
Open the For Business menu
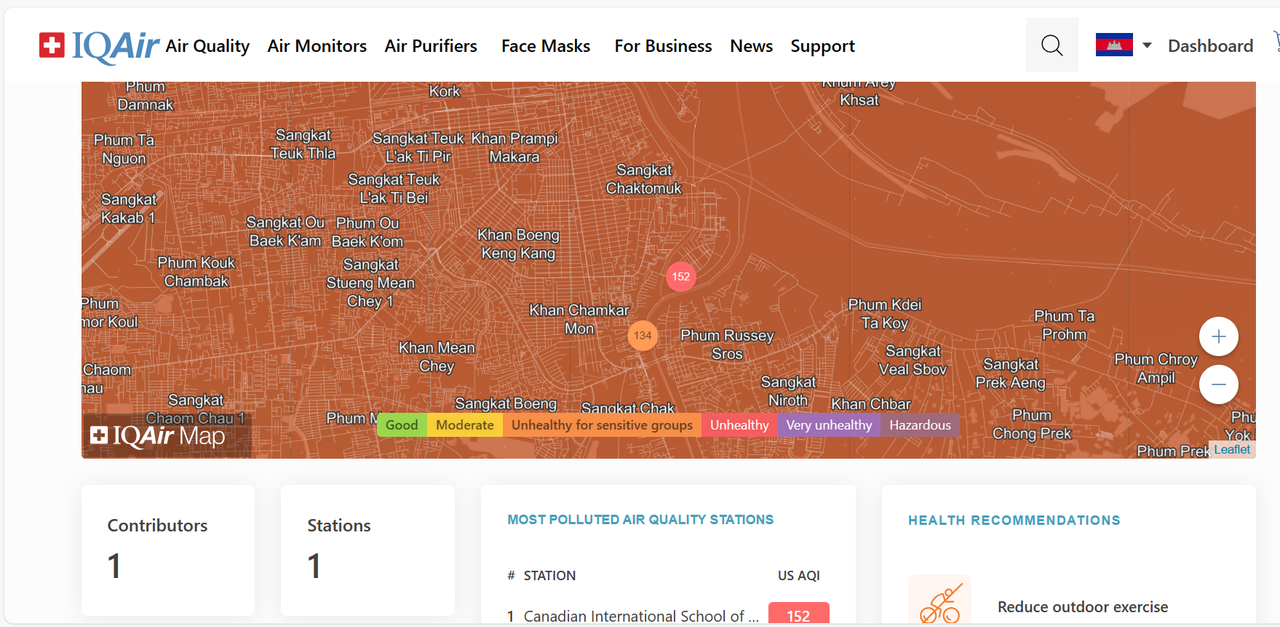tap(663, 46)
